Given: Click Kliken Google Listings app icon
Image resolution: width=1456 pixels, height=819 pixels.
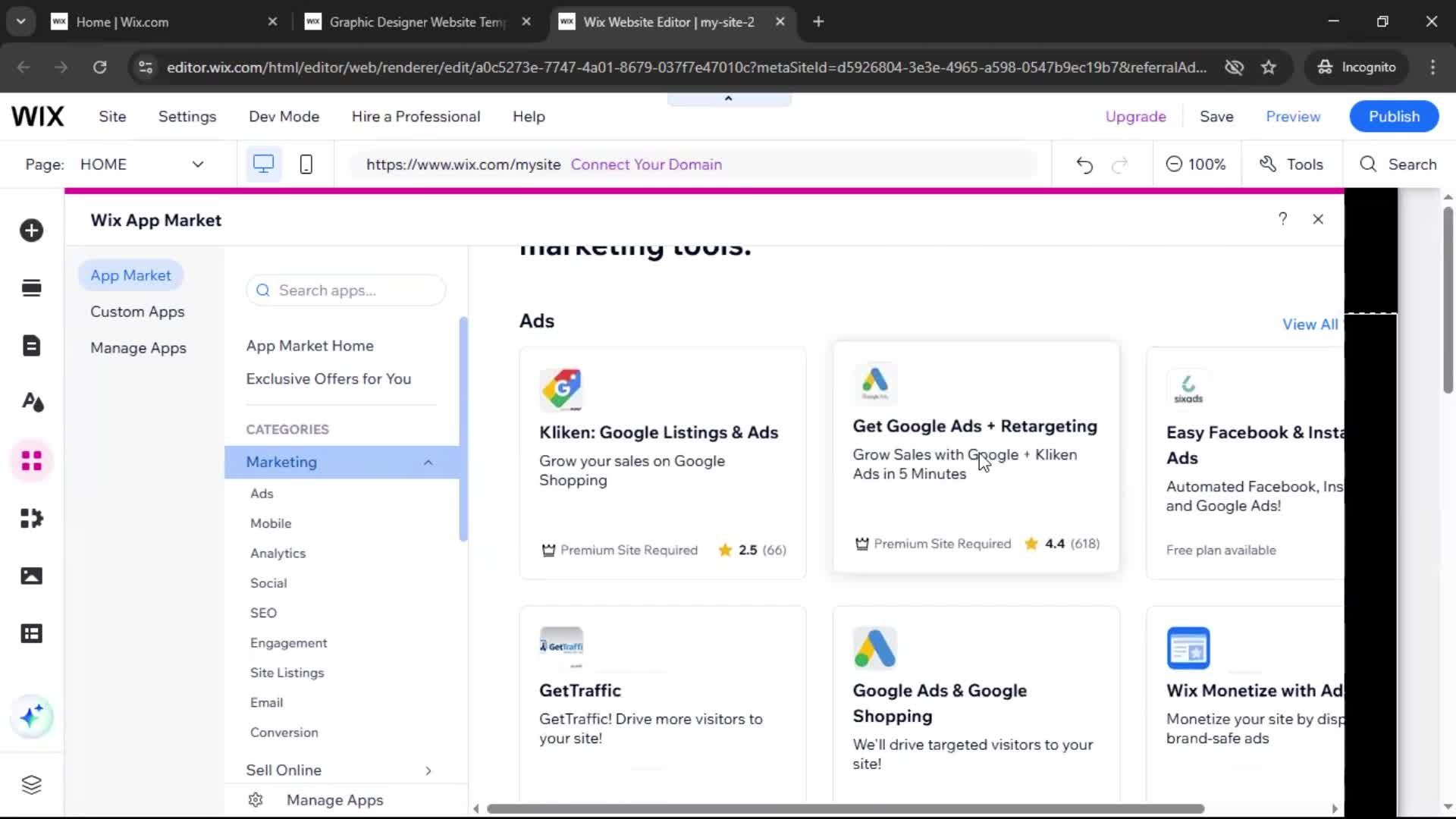Looking at the screenshot, I should (561, 389).
